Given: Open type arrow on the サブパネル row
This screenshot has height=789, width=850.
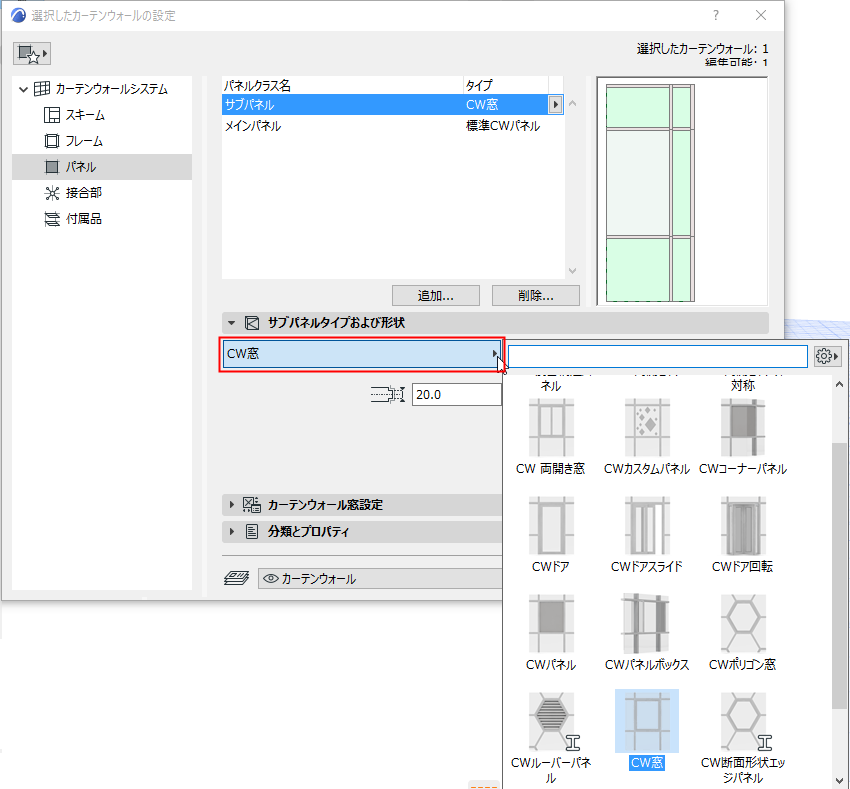Looking at the screenshot, I should tap(555, 104).
